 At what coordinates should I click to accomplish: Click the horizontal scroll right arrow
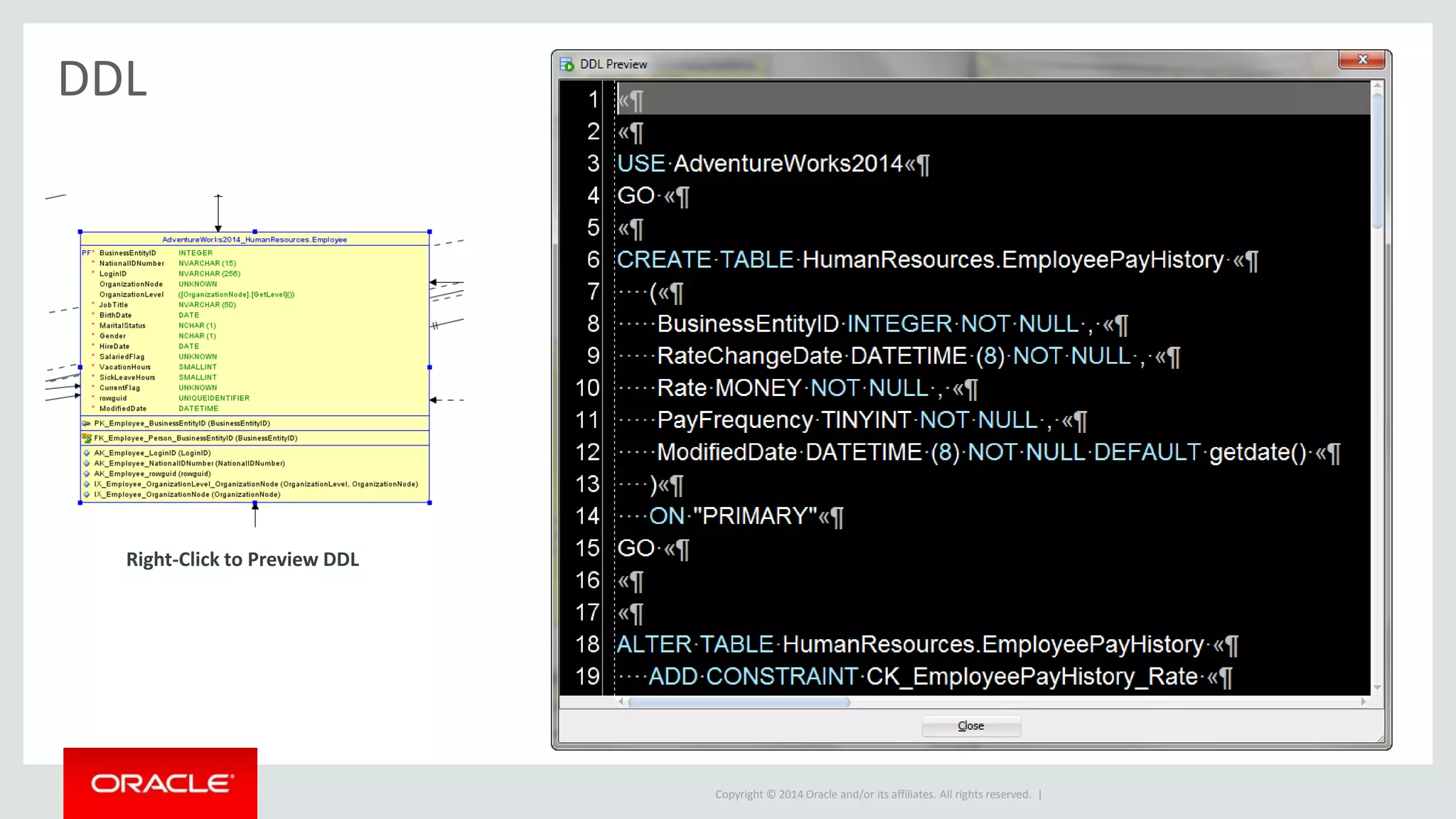tap(1363, 702)
